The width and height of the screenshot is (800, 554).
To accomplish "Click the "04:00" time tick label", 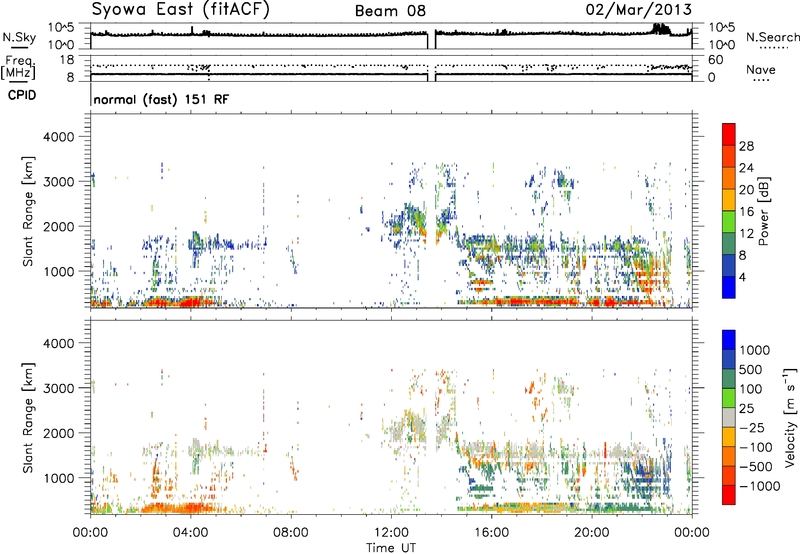I will (x=190, y=533).
